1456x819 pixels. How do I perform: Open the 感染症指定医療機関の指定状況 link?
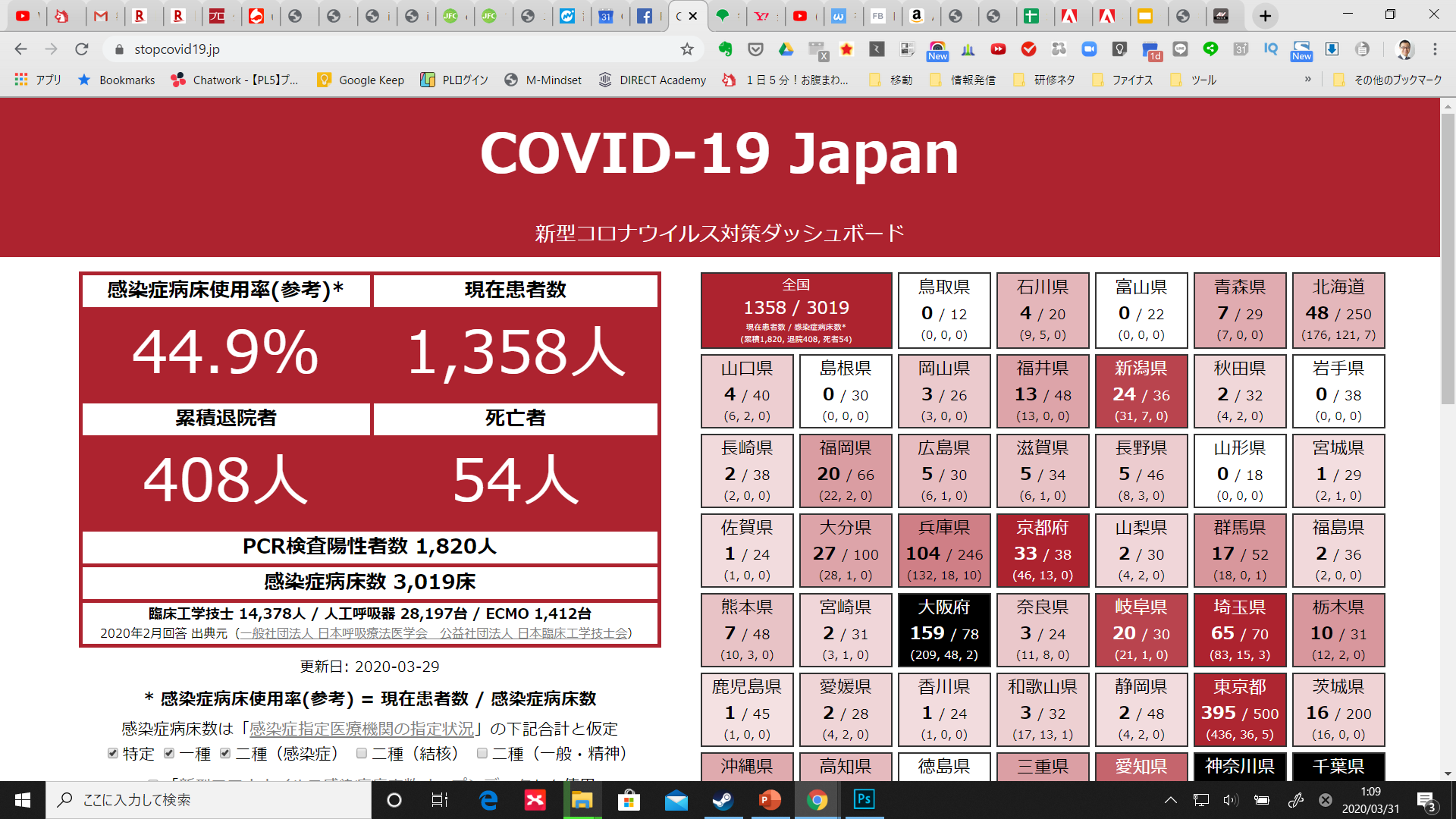tap(362, 729)
